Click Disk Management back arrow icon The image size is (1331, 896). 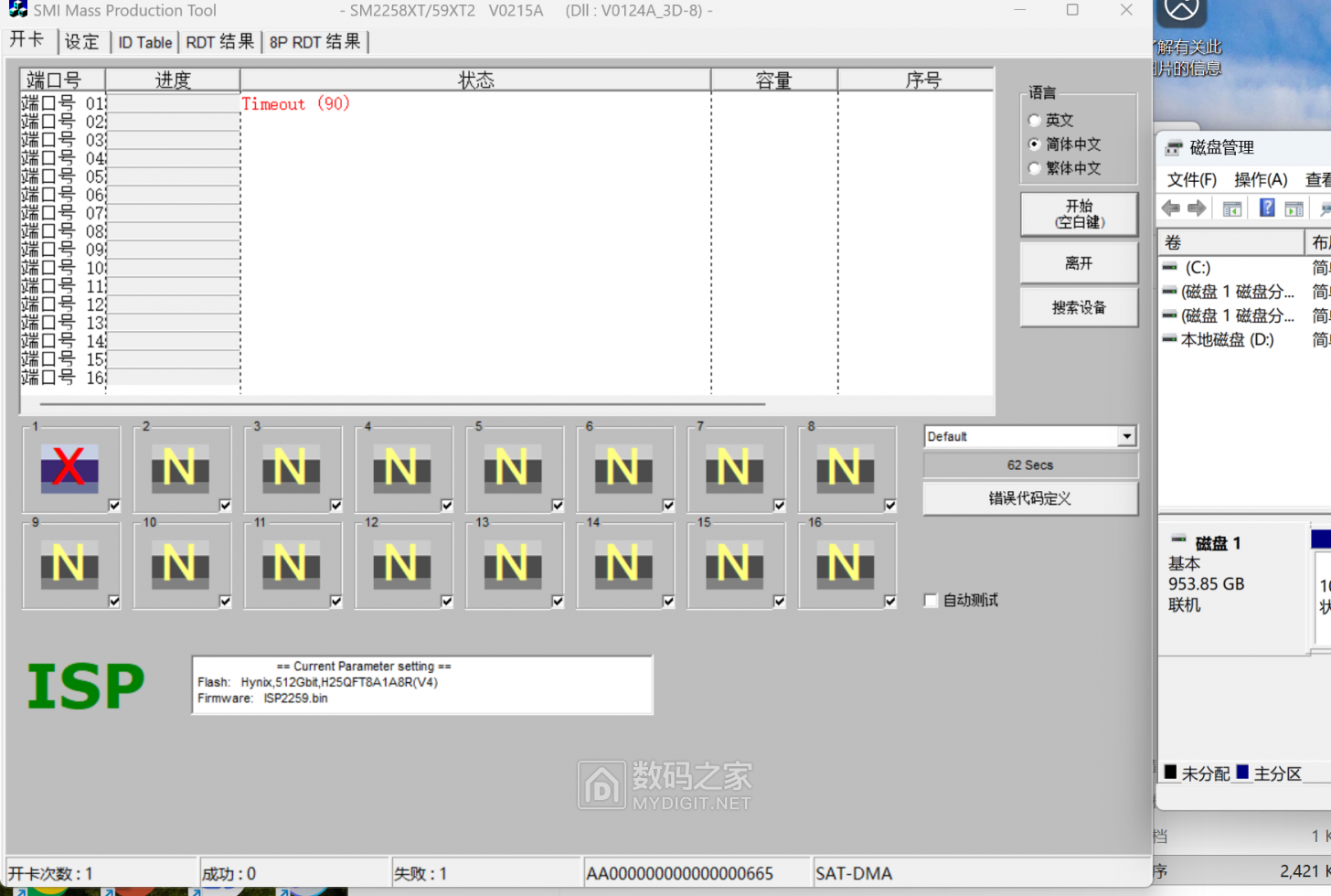1170,208
